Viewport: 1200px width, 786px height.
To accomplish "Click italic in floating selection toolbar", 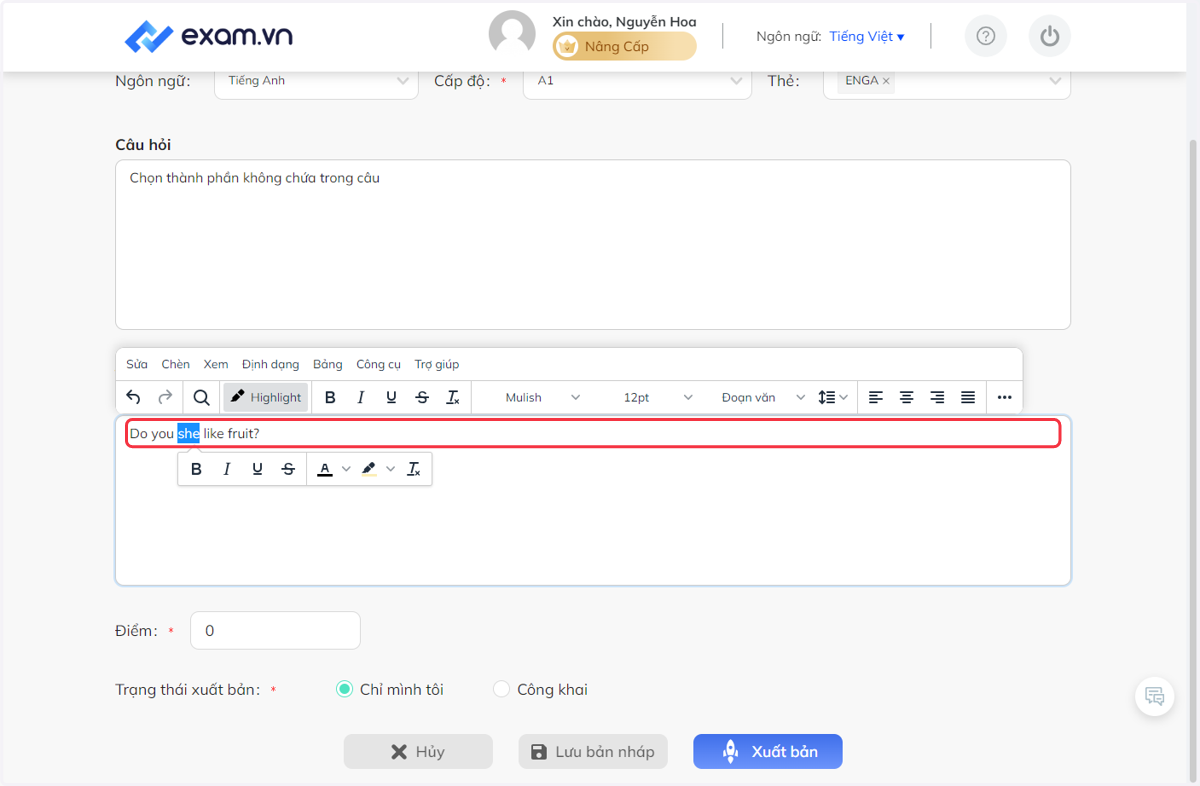I will pos(227,469).
